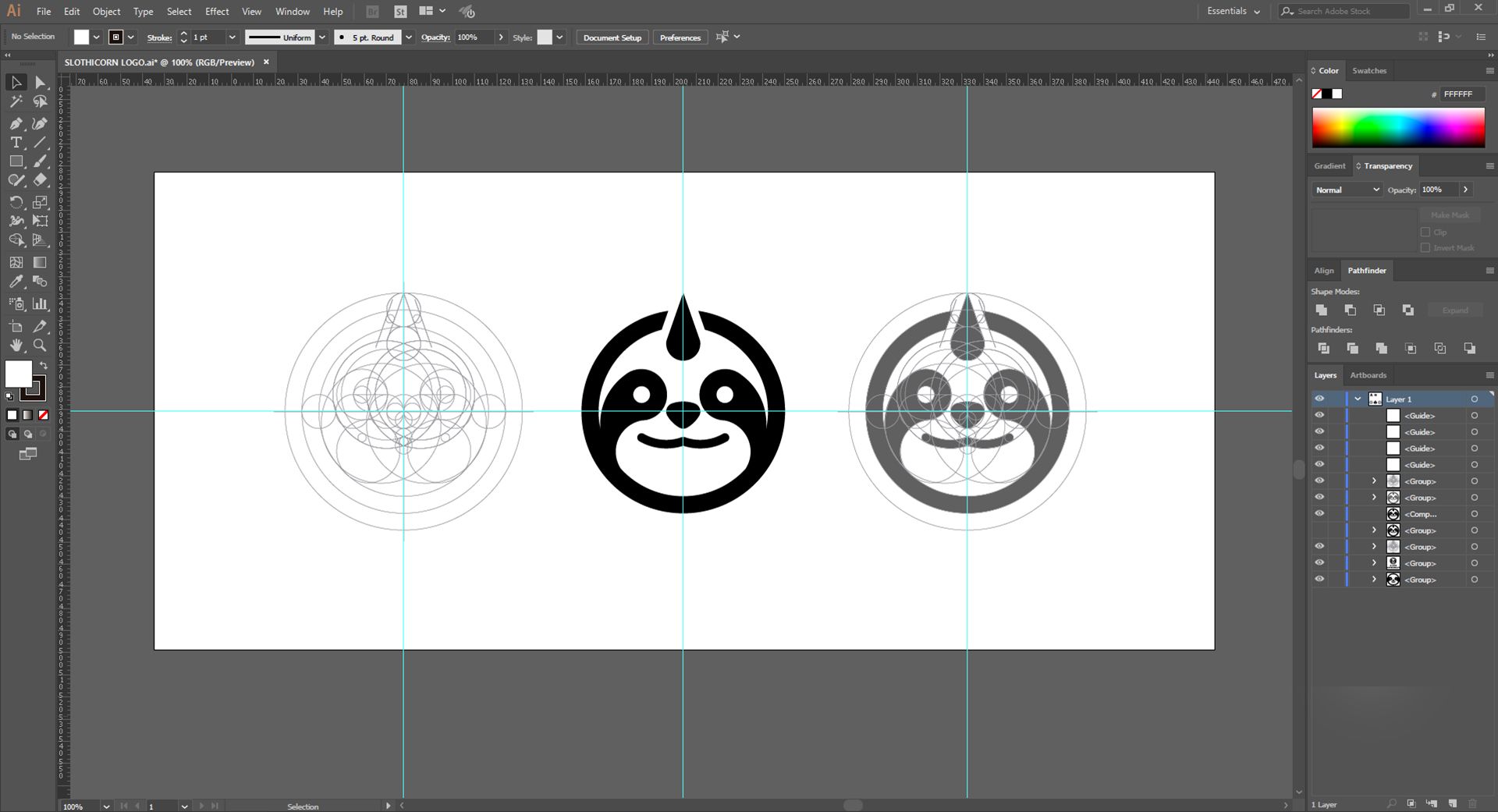Select the Pen tool
This screenshot has height=812, width=1498.
point(16,123)
